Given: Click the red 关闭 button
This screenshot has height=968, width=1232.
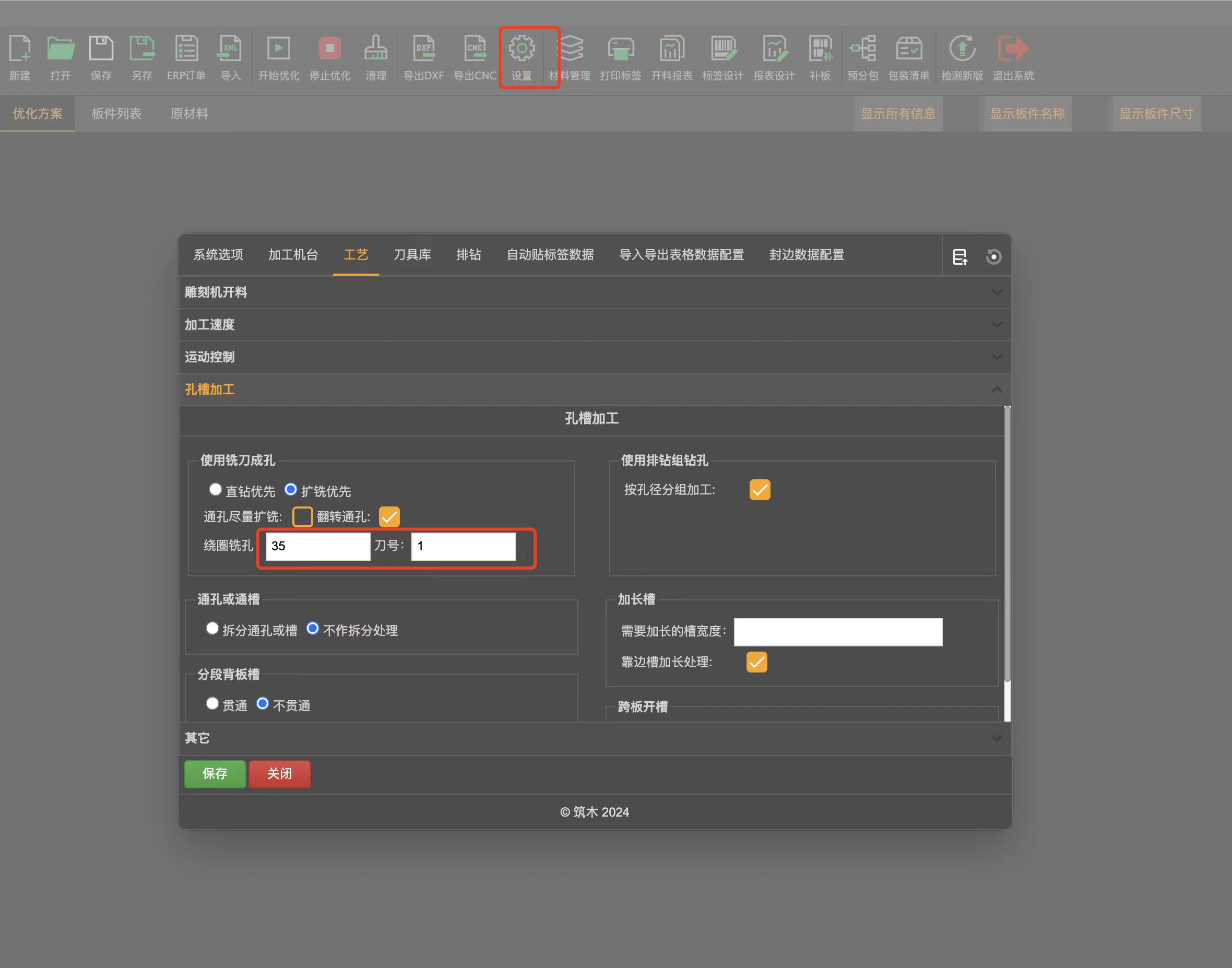Looking at the screenshot, I should pyautogui.click(x=279, y=774).
